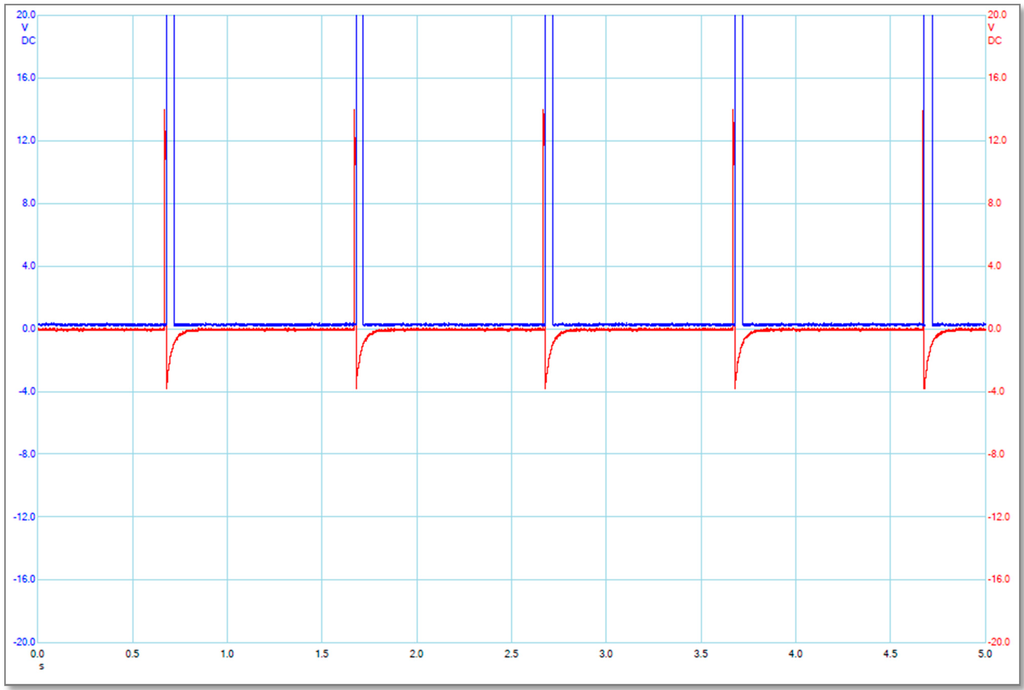Select the red spike peak near 2.7 seconds
The height and width of the screenshot is (690, 1024).
[543, 112]
